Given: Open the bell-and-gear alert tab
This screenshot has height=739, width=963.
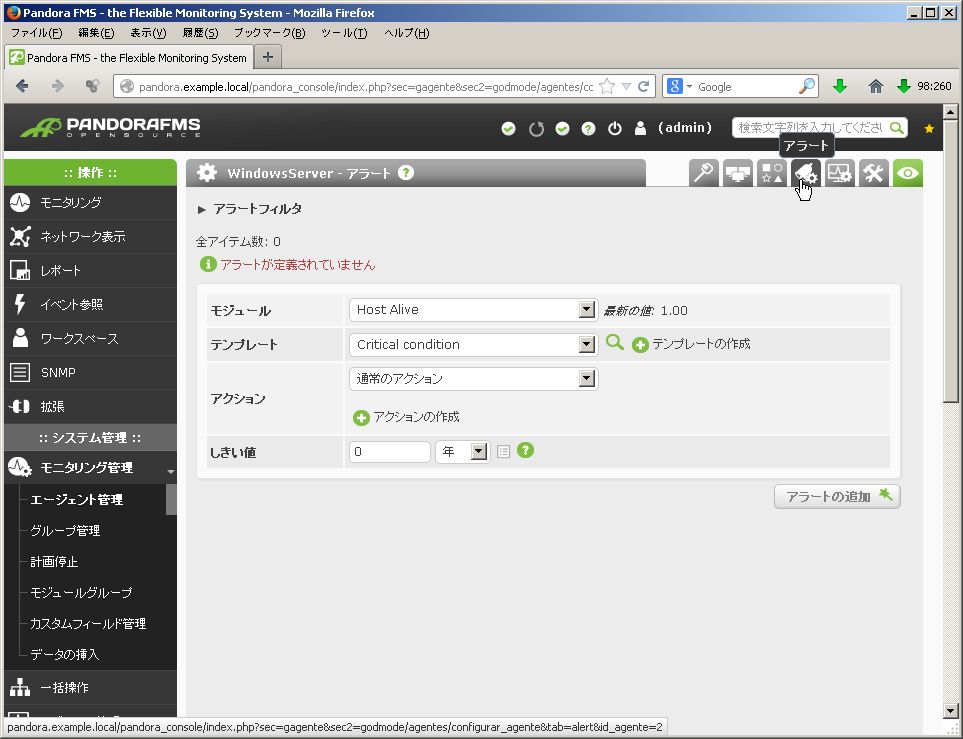Looking at the screenshot, I should click(x=806, y=173).
